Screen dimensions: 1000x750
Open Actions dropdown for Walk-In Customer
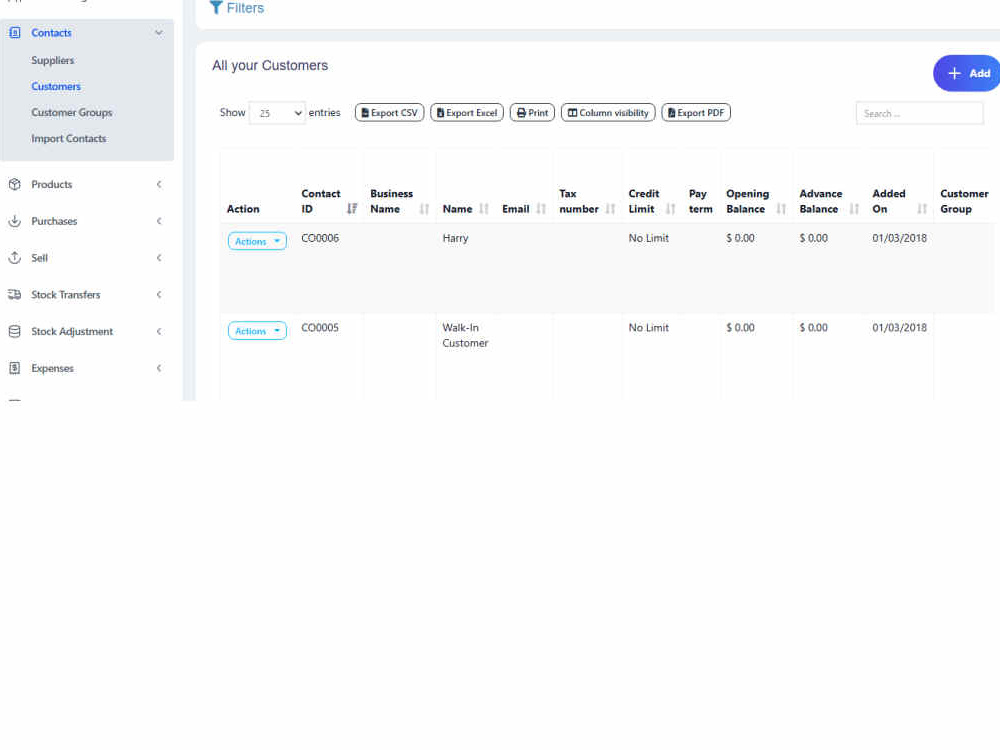pyautogui.click(x=257, y=330)
